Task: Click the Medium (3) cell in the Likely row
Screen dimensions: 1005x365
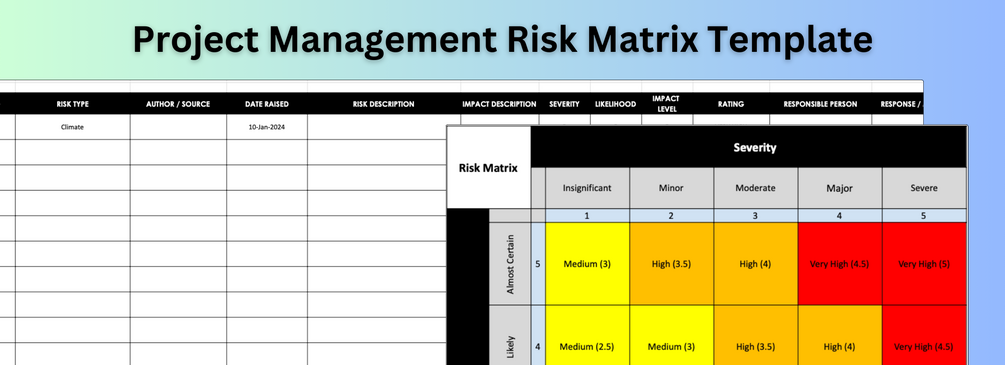Action: click(x=671, y=335)
